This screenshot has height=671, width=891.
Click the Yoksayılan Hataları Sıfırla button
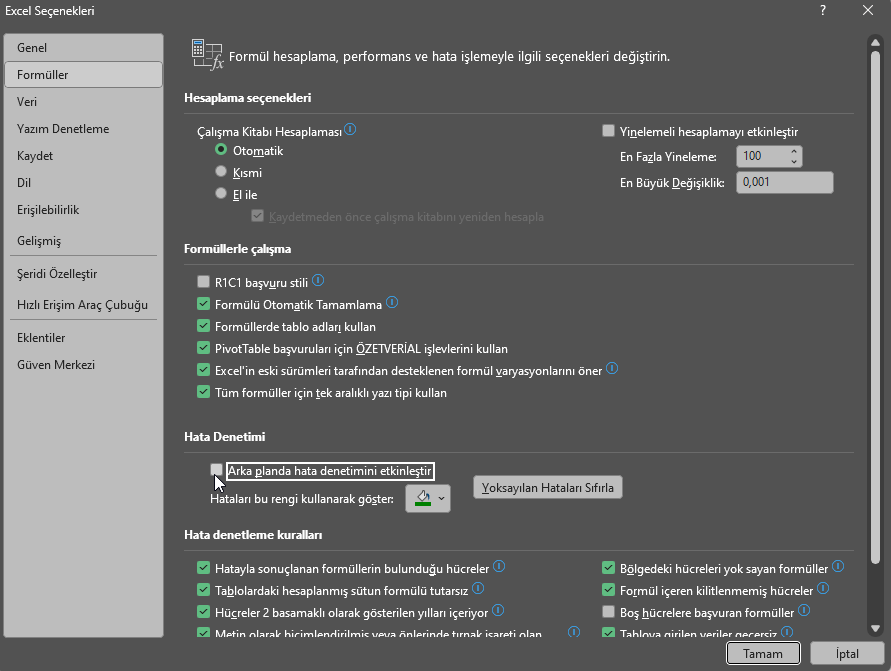click(547, 487)
